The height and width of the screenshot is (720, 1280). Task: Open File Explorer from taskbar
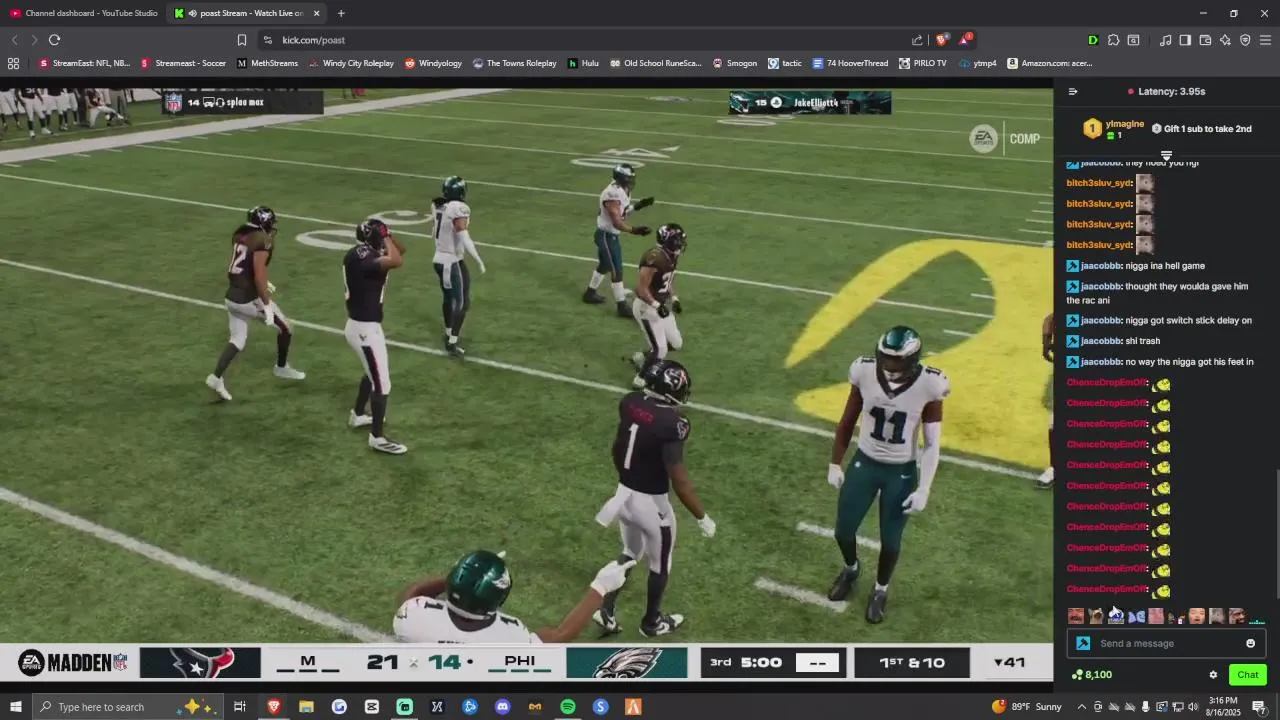(306, 707)
